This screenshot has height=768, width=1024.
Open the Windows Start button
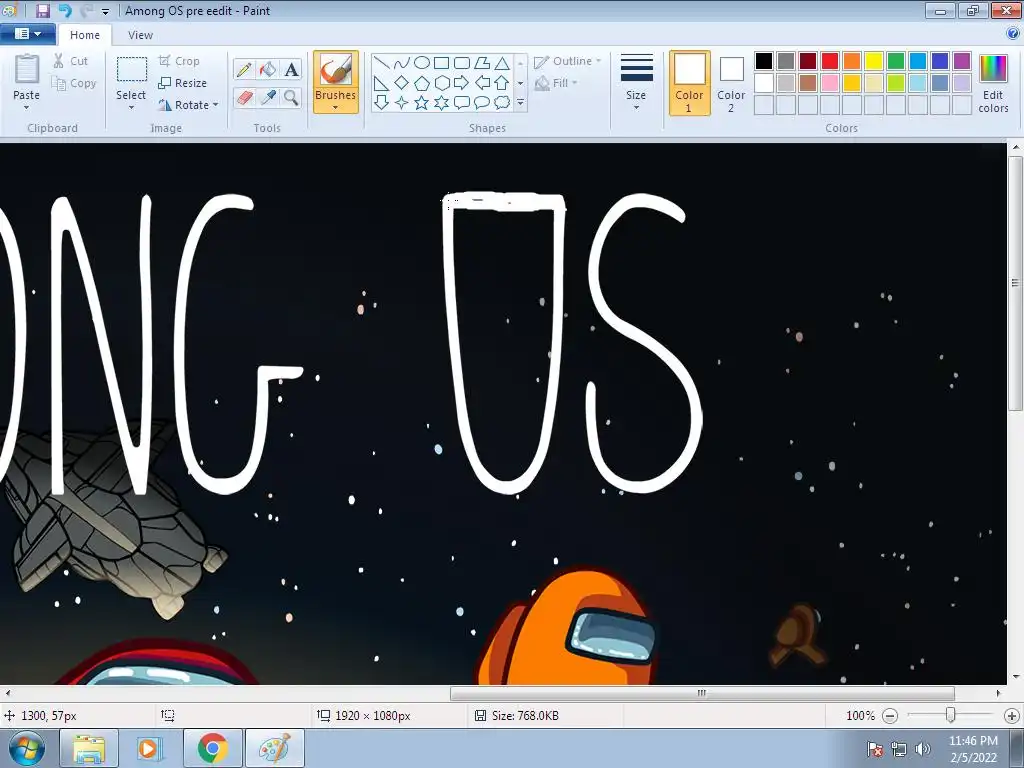coord(27,748)
